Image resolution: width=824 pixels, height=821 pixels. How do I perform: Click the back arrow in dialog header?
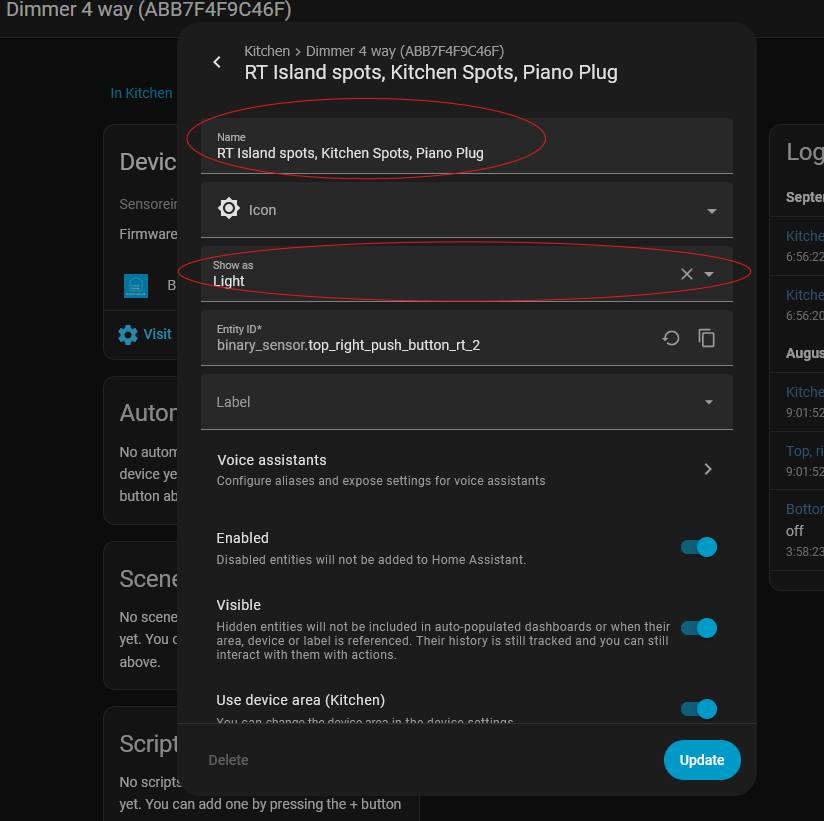tap(217, 62)
